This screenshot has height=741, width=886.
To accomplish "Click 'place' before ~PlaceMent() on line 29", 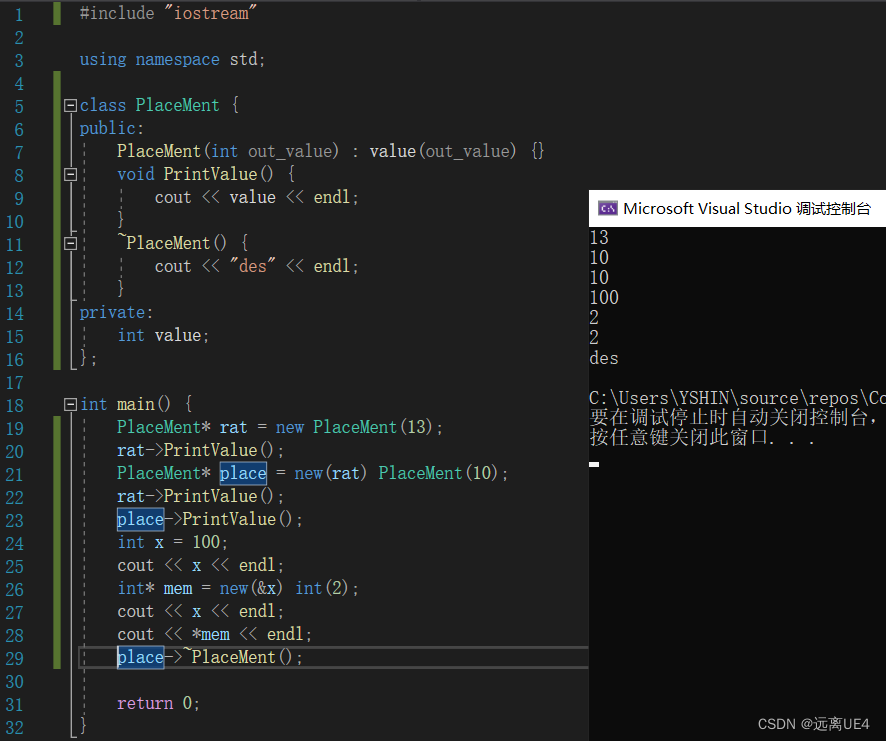I will click(x=141, y=657).
